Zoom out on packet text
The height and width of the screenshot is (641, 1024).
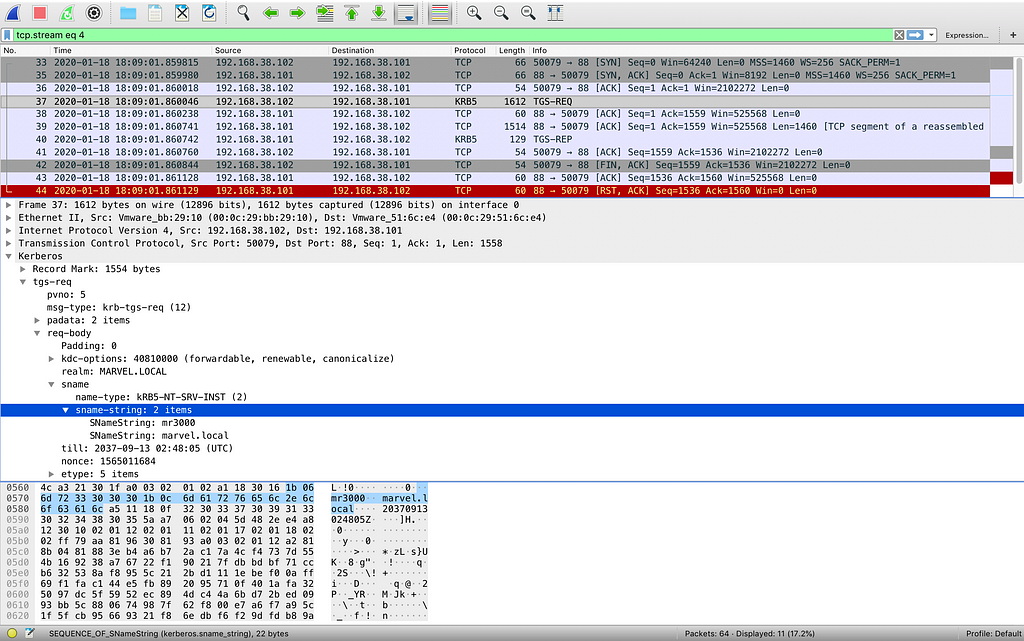coord(501,13)
